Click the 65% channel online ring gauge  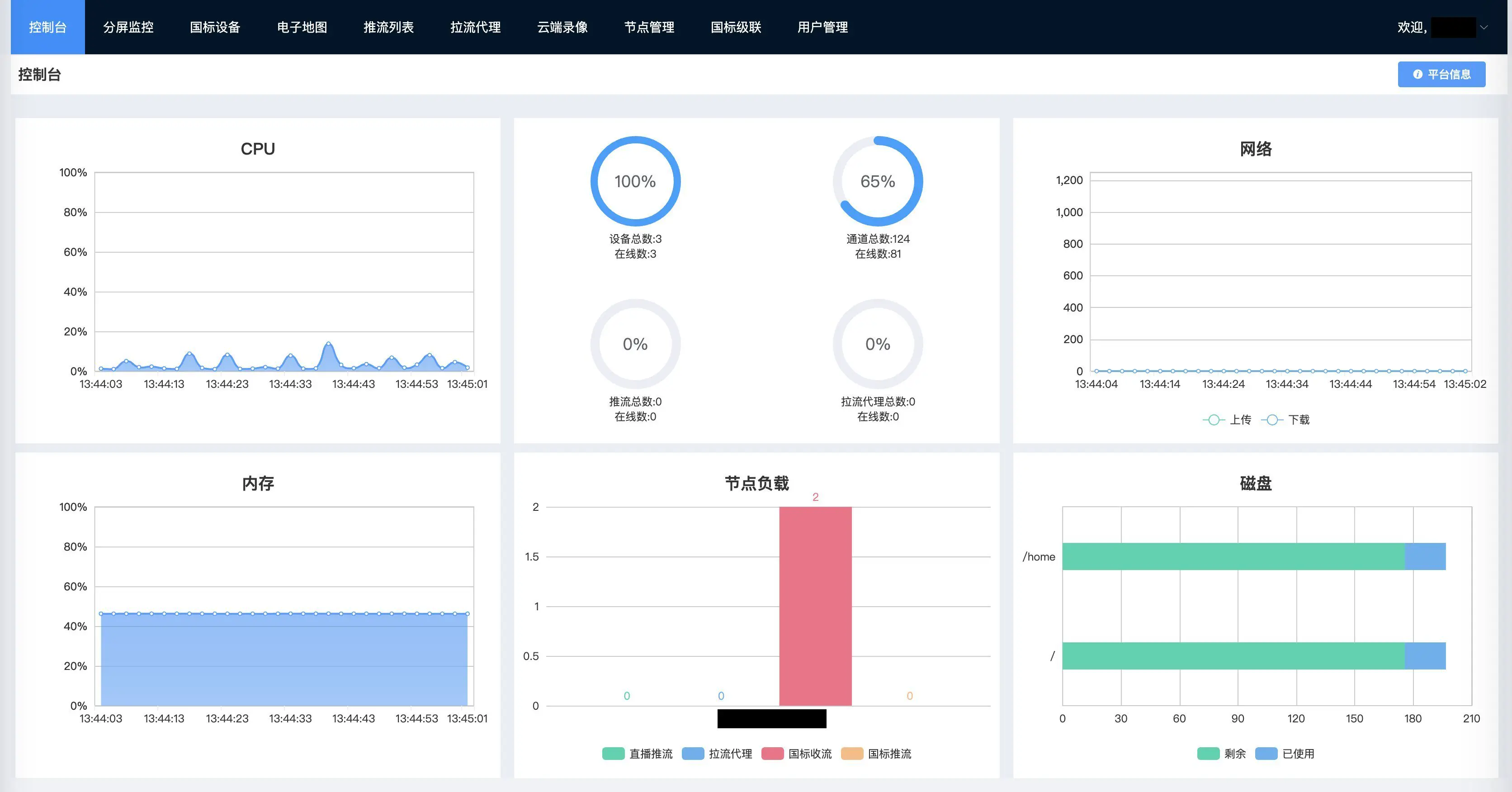(x=878, y=181)
